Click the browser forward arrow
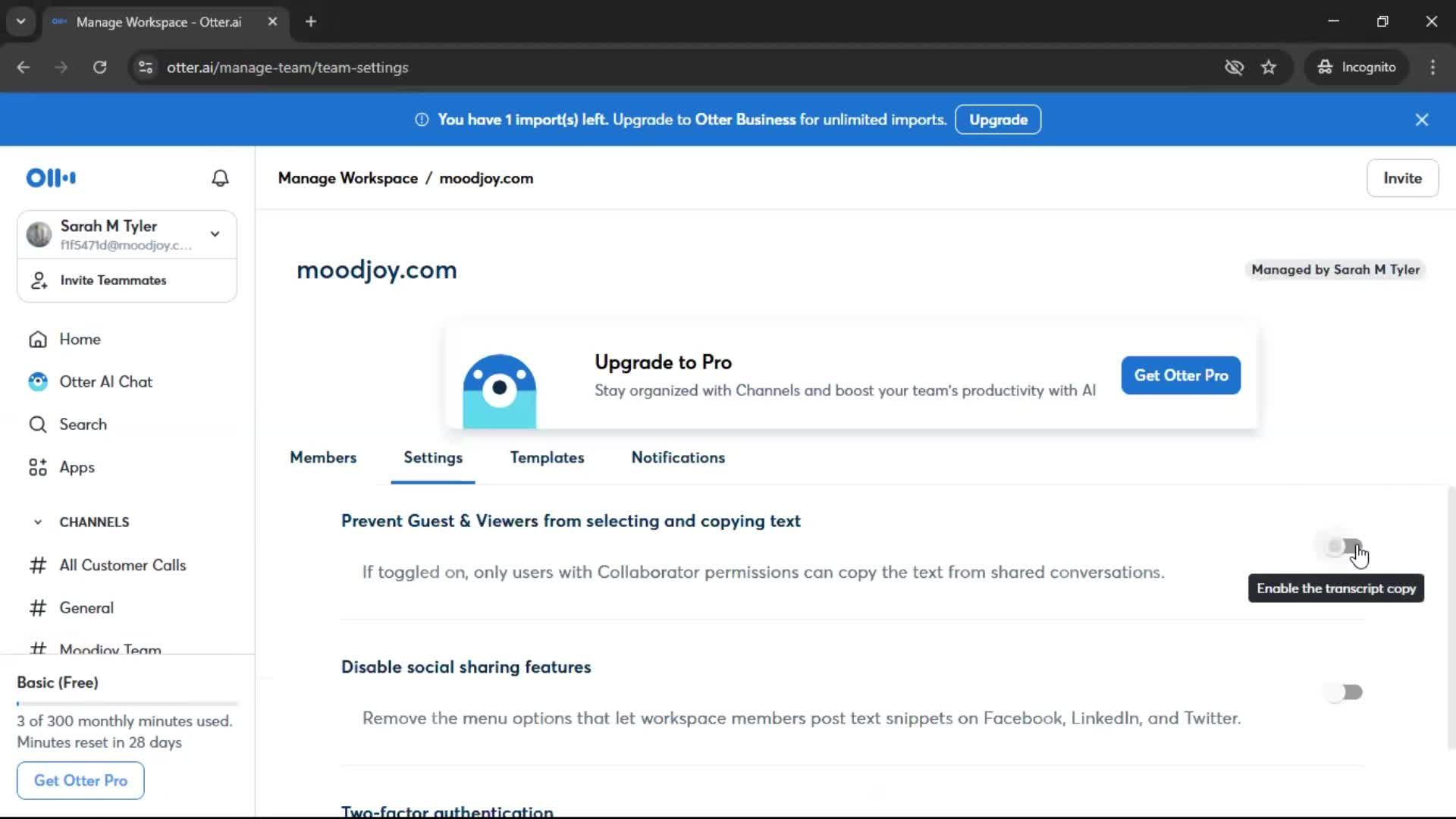Image resolution: width=1456 pixels, height=819 pixels. (x=61, y=67)
